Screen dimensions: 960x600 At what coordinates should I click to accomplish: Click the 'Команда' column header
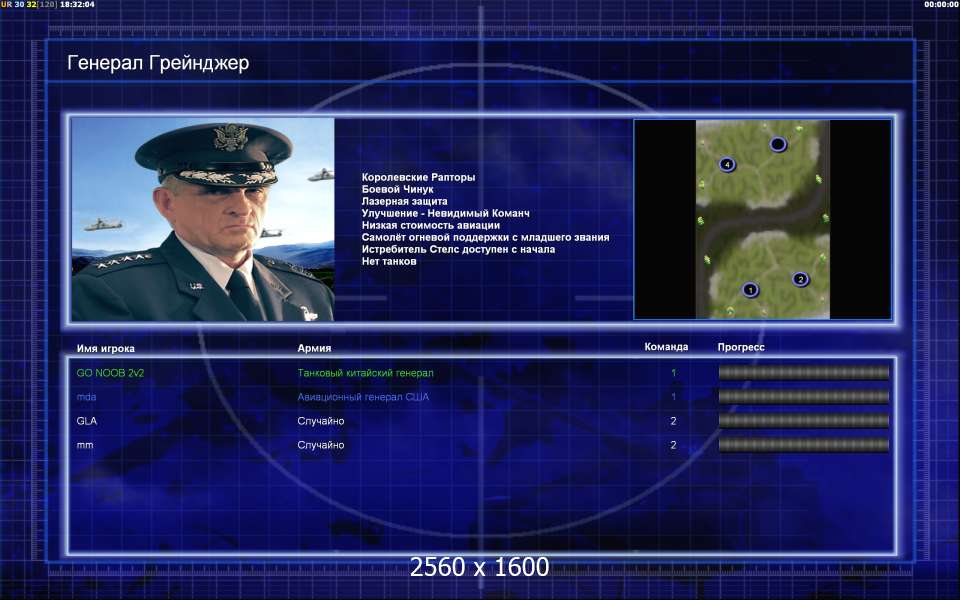tap(666, 347)
